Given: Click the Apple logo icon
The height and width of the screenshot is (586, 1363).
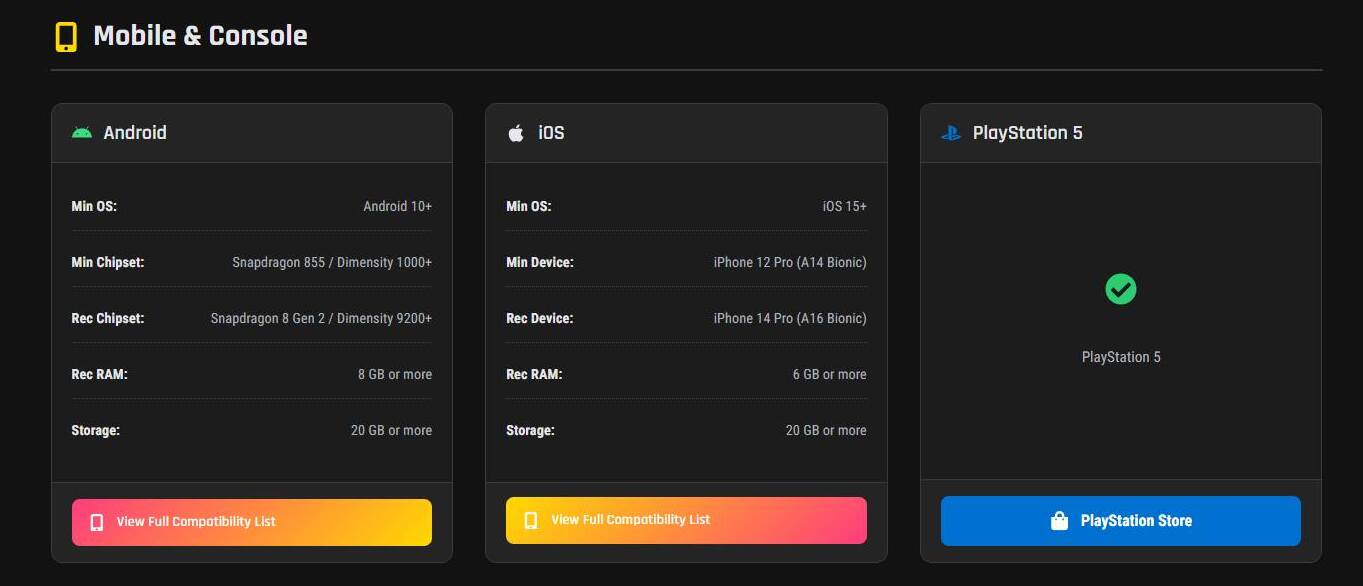Looking at the screenshot, I should pyautogui.click(x=516, y=133).
